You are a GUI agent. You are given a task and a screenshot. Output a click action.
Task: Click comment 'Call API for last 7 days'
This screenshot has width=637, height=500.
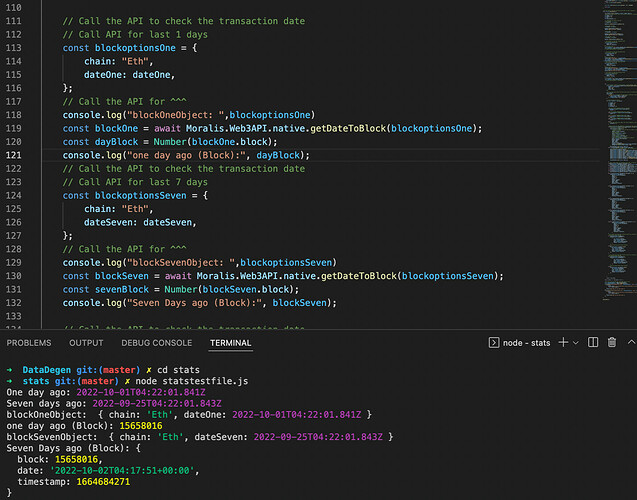(x=135, y=182)
